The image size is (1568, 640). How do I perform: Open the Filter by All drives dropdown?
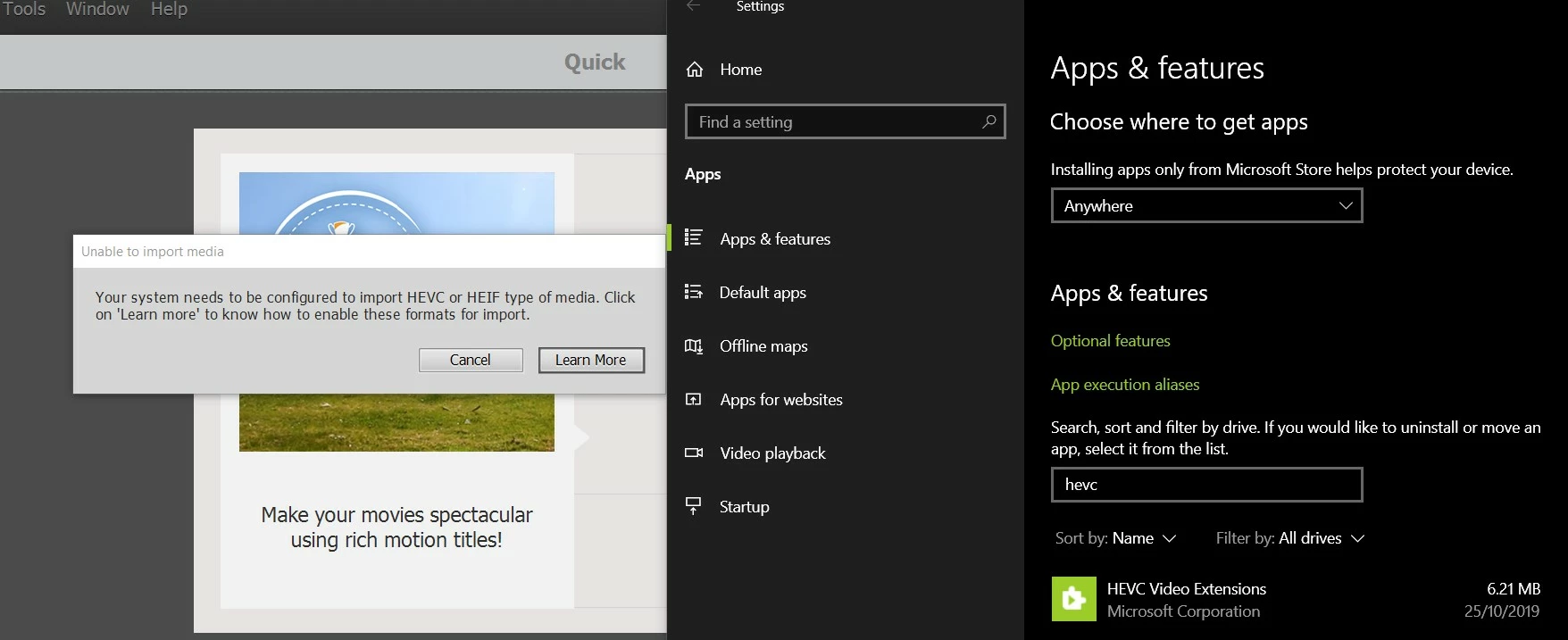(1289, 538)
